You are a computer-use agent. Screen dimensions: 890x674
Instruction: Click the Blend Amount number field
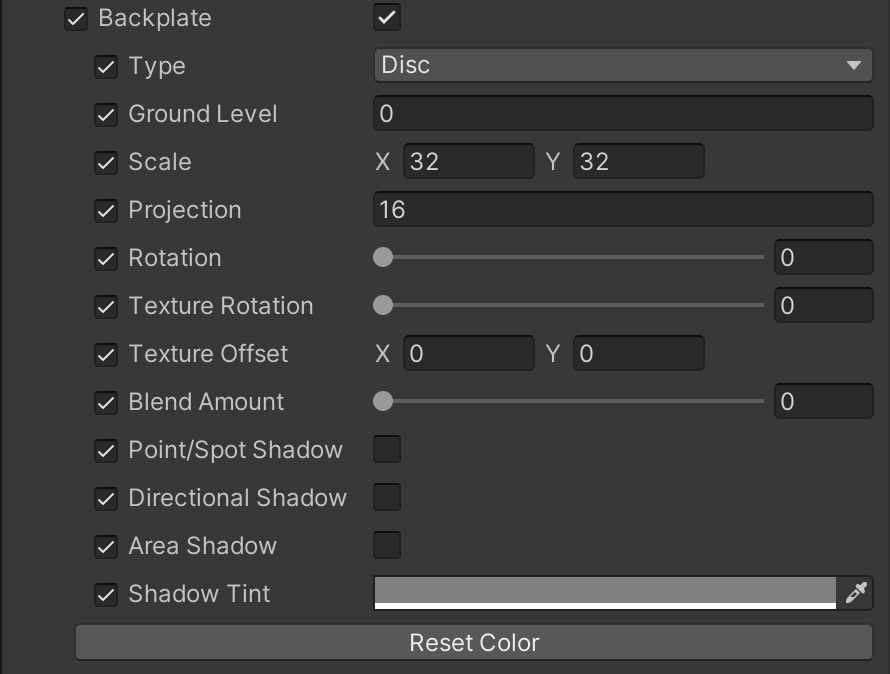(823, 402)
